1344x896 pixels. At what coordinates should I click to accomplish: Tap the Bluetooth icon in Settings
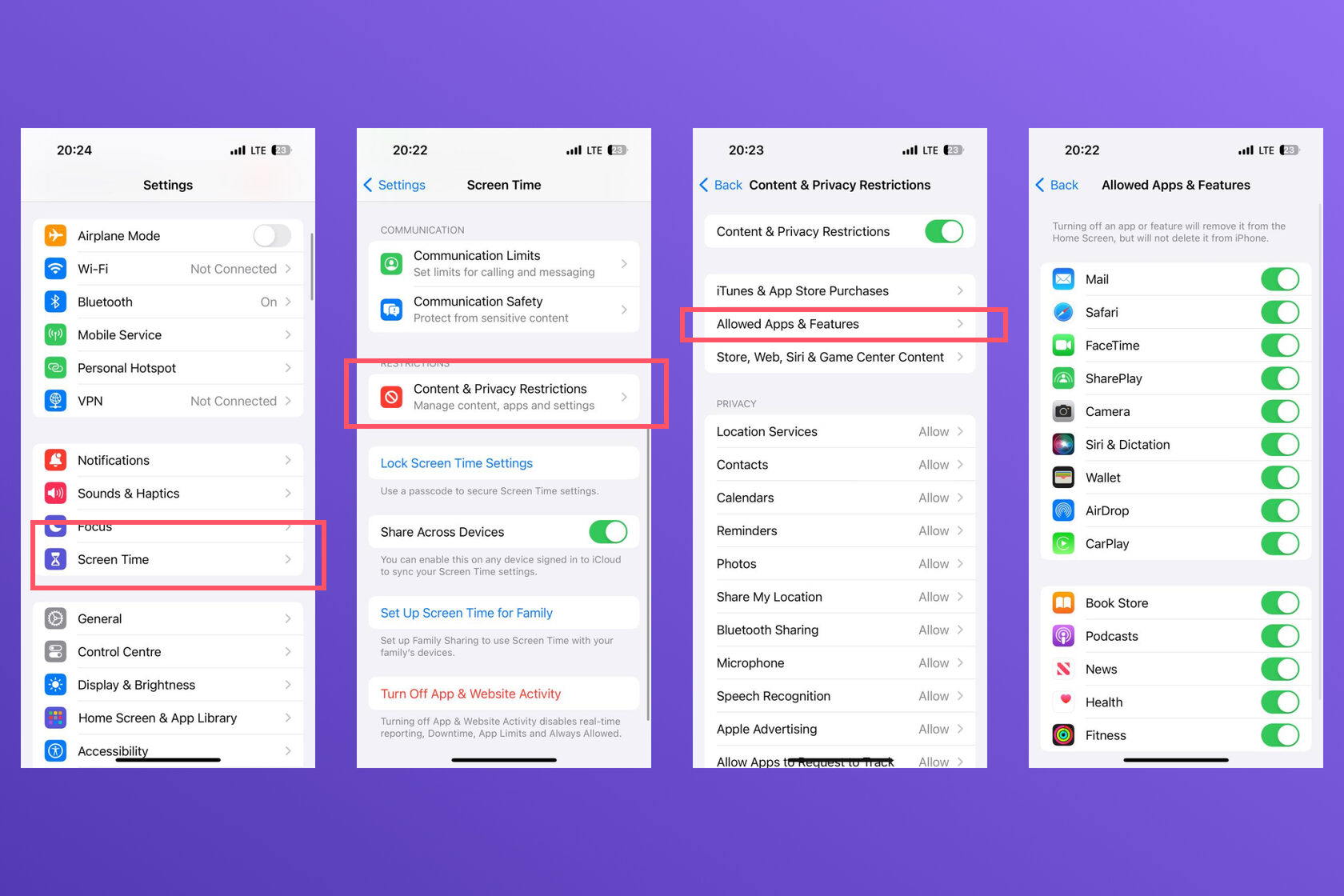tap(55, 302)
